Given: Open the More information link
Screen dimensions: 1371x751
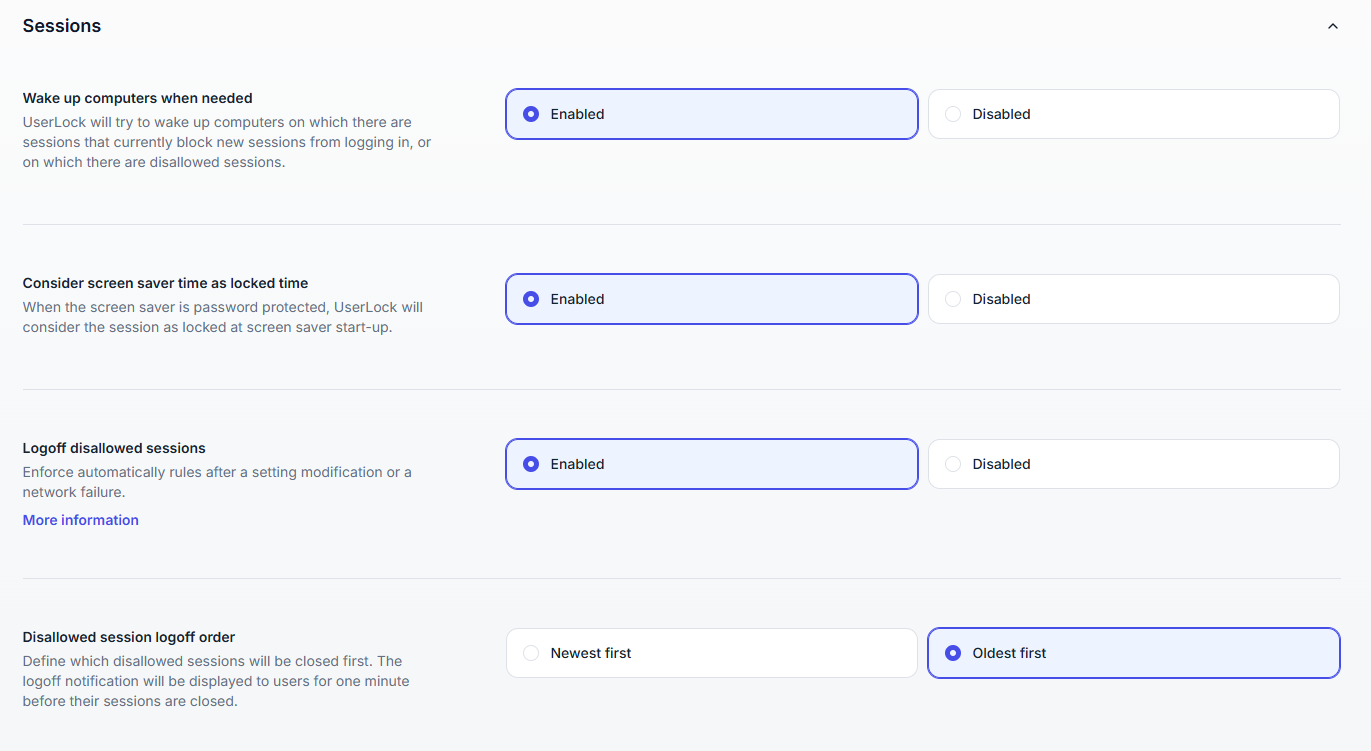Looking at the screenshot, I should tap(81, 520).
